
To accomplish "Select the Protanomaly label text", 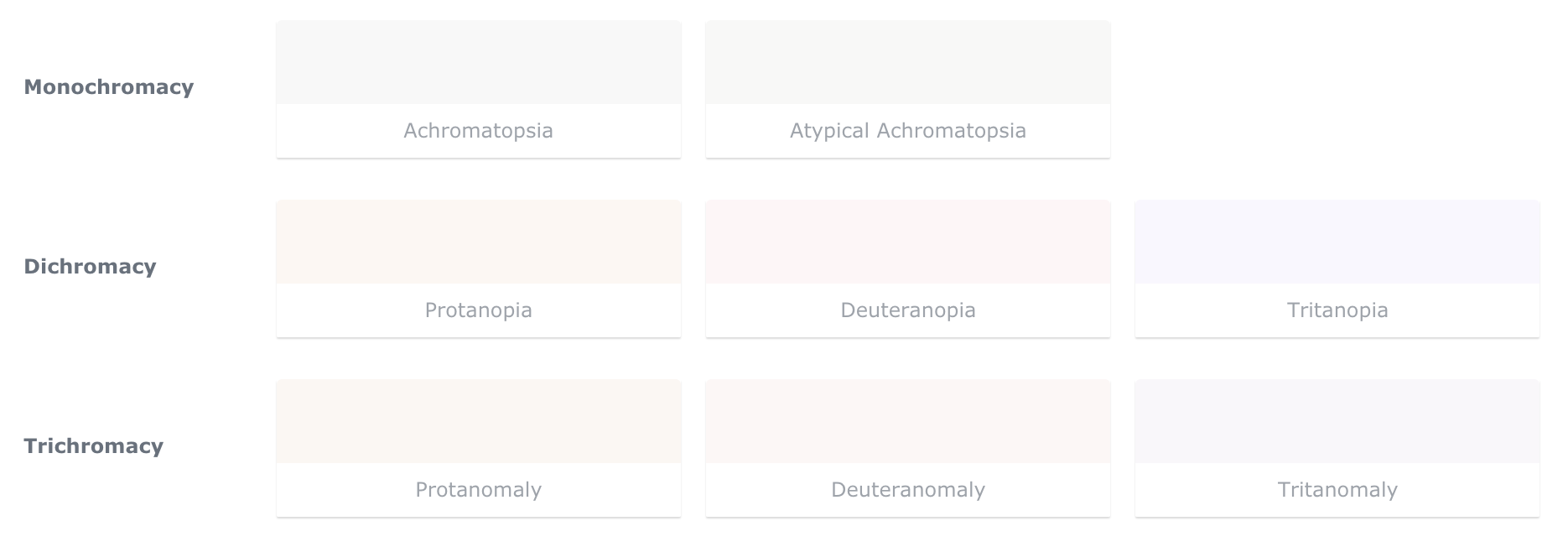I will pyautogui.click(x=479, y=490).
